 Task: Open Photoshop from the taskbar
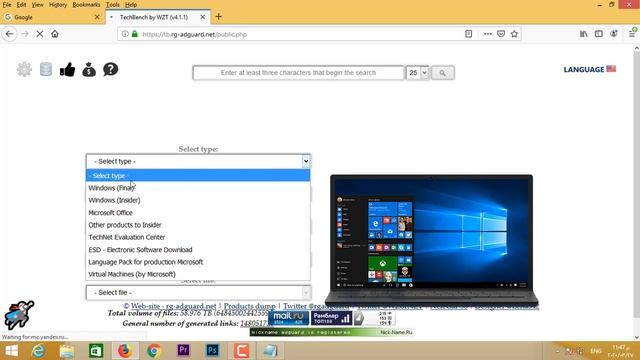pos(212,351)
